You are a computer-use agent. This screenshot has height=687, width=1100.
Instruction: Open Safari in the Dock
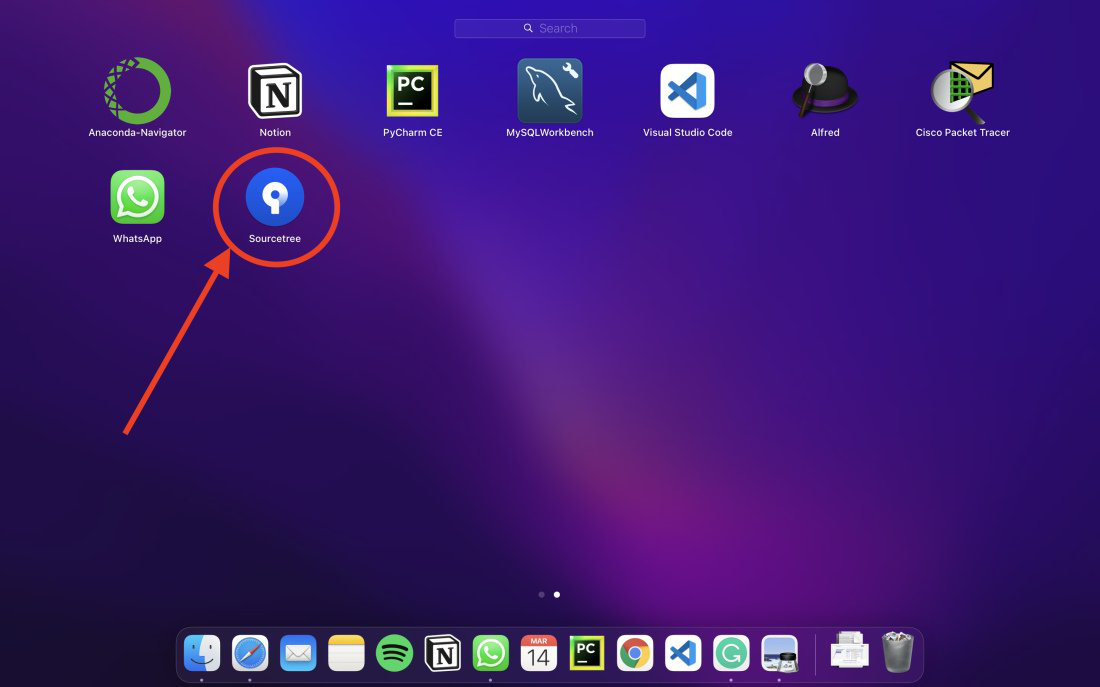pyautogui.click(x=250, y=653)
